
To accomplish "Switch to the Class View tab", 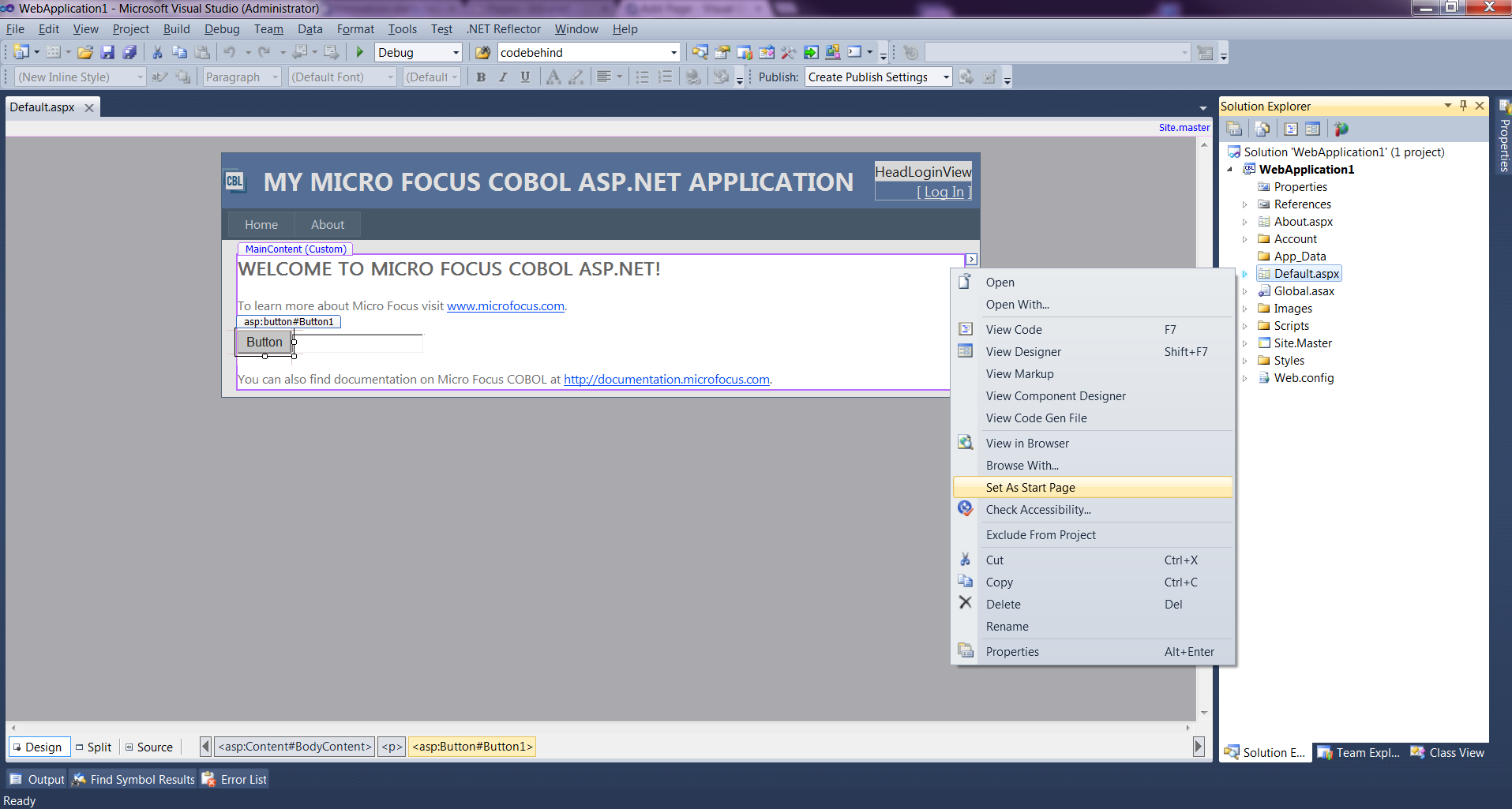I will pyautogui.click(x=1447, y=753).
